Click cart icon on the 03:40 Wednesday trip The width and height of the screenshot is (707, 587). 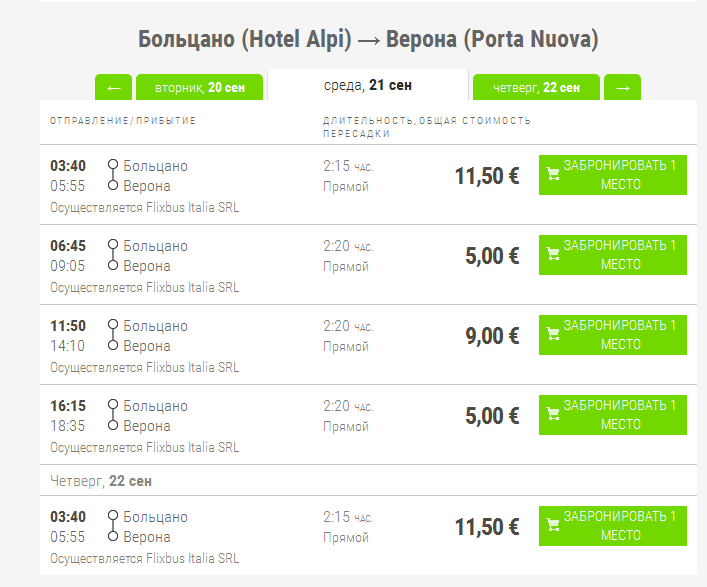point(553,175)
